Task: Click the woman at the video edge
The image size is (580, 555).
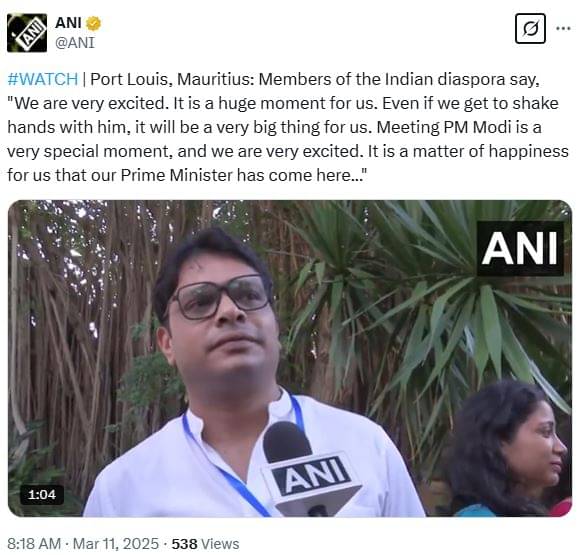Action: point(510,448)
